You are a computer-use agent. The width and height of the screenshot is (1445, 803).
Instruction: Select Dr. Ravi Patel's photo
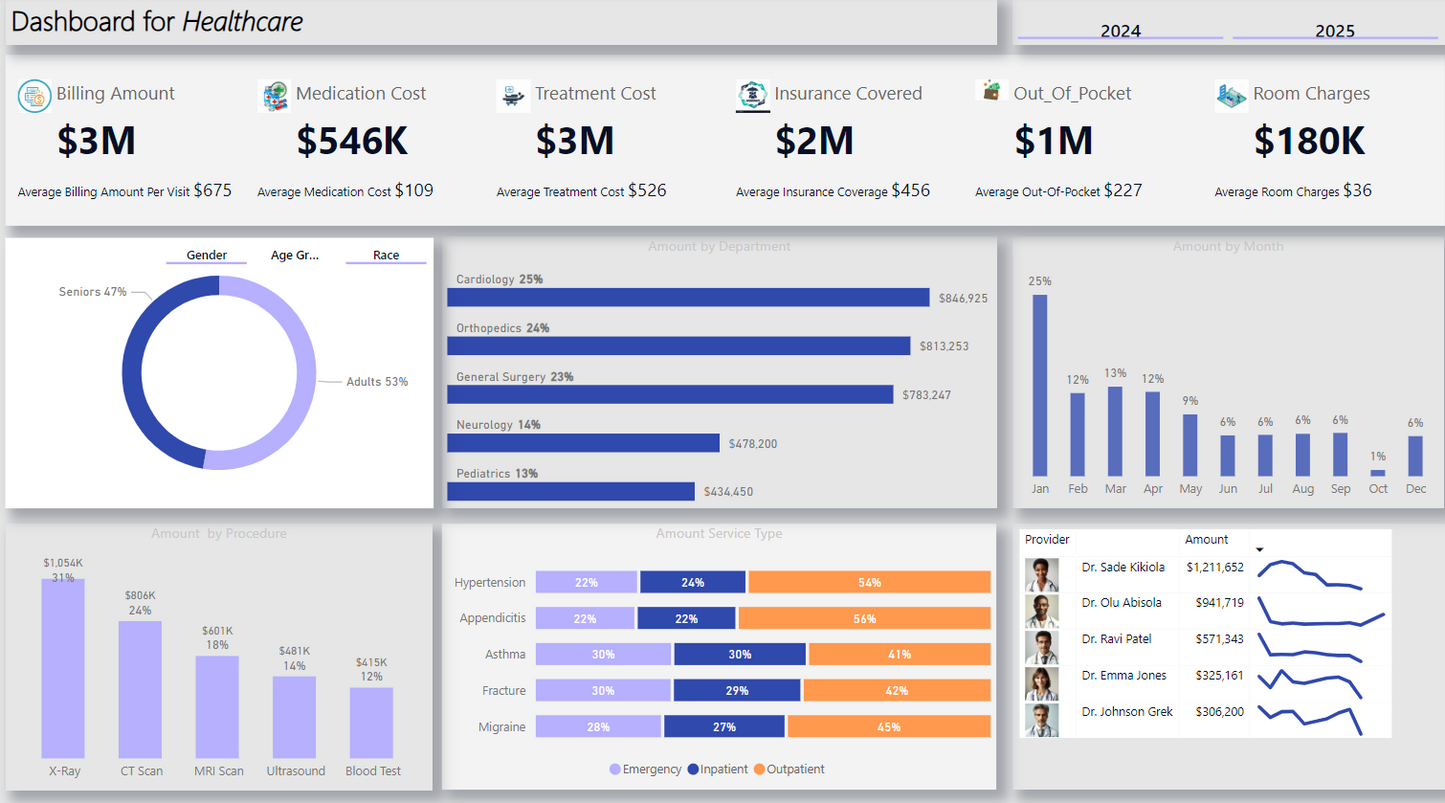click(x=1042, y=647)
